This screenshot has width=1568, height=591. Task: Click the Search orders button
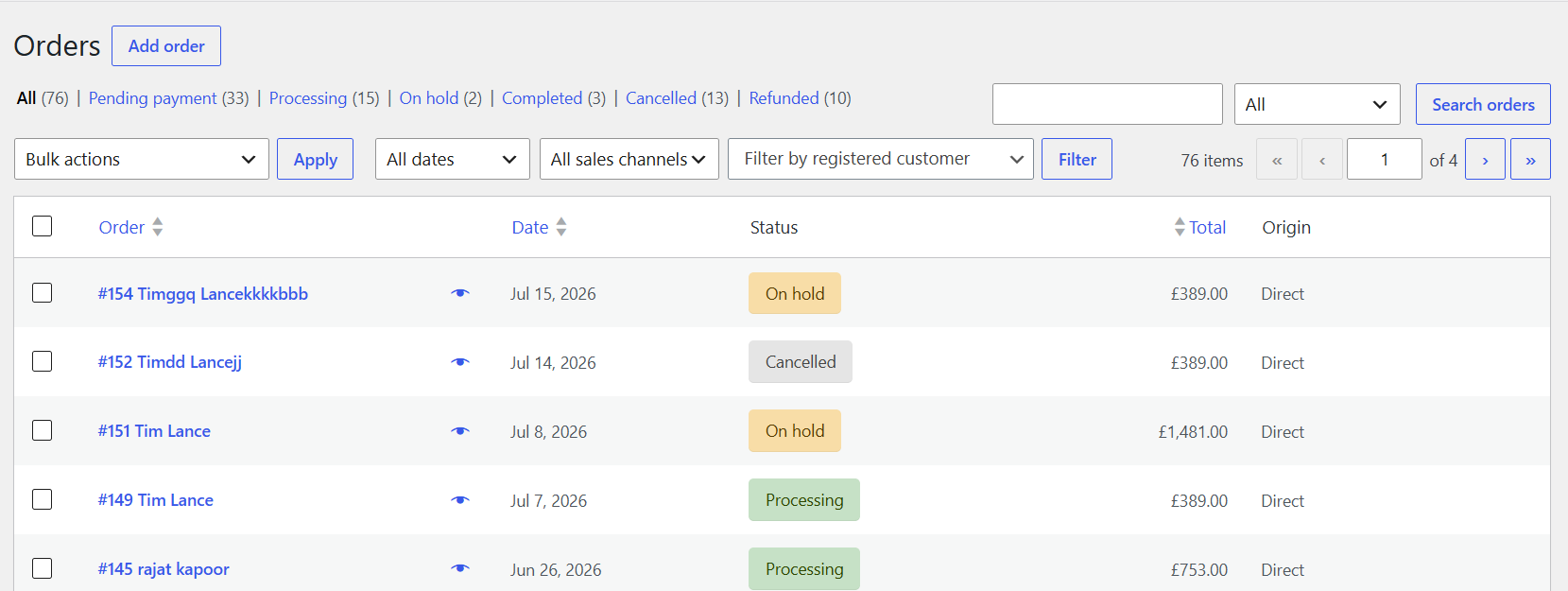click(1483, 104)
